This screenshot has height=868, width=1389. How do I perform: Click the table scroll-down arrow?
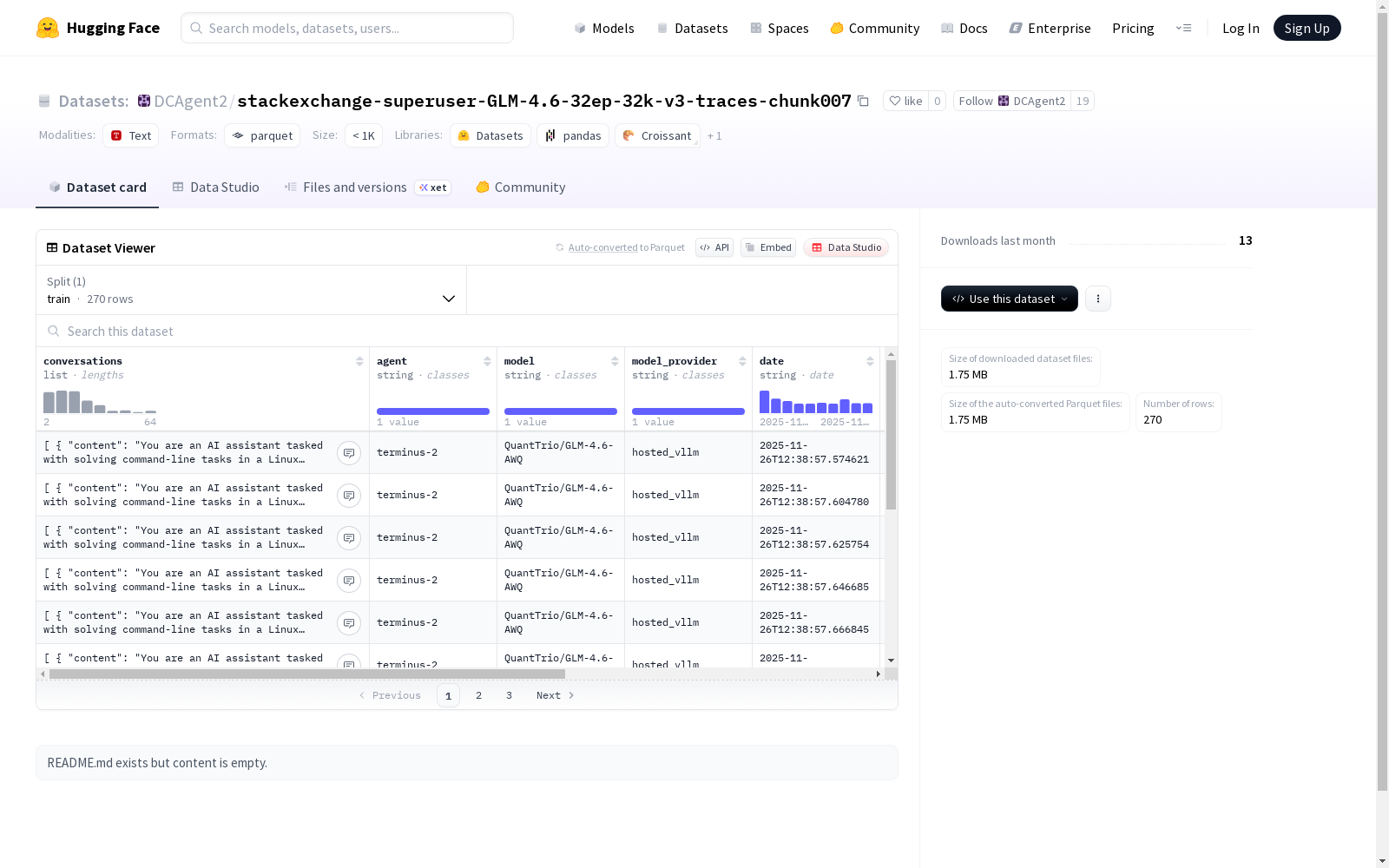pos(891,661)
